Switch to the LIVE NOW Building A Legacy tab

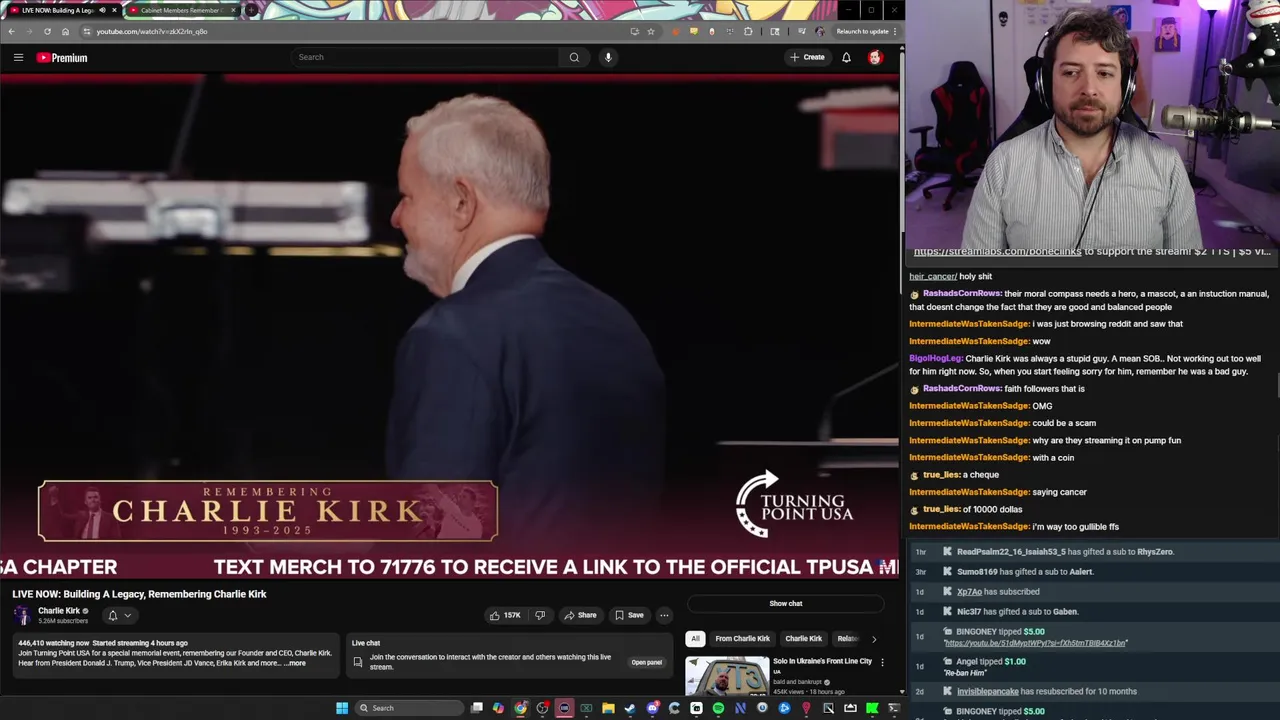[x=58, y=10]
